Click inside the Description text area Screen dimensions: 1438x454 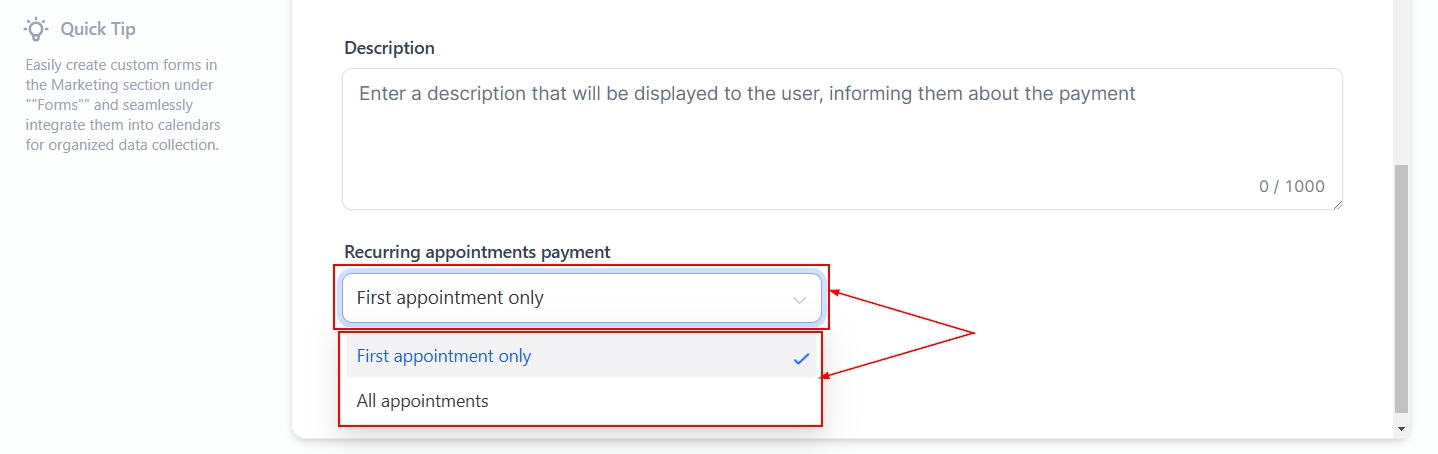tap(840, 150)
